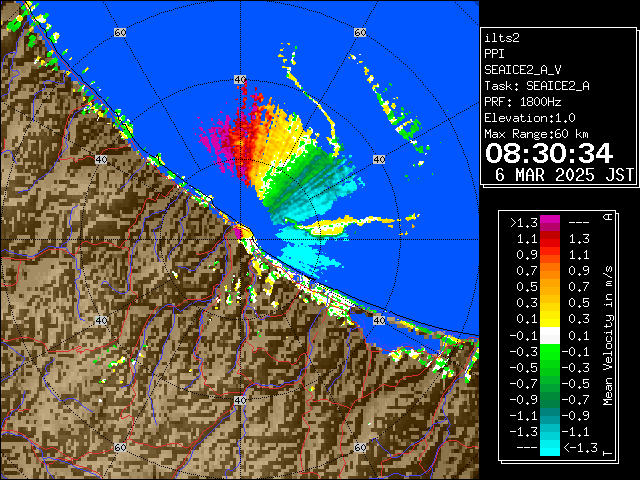This screenshot has width=640, height=480.
Task: Click the 'PRF: 1800Hz' text
Action: (x=522, y=102)
